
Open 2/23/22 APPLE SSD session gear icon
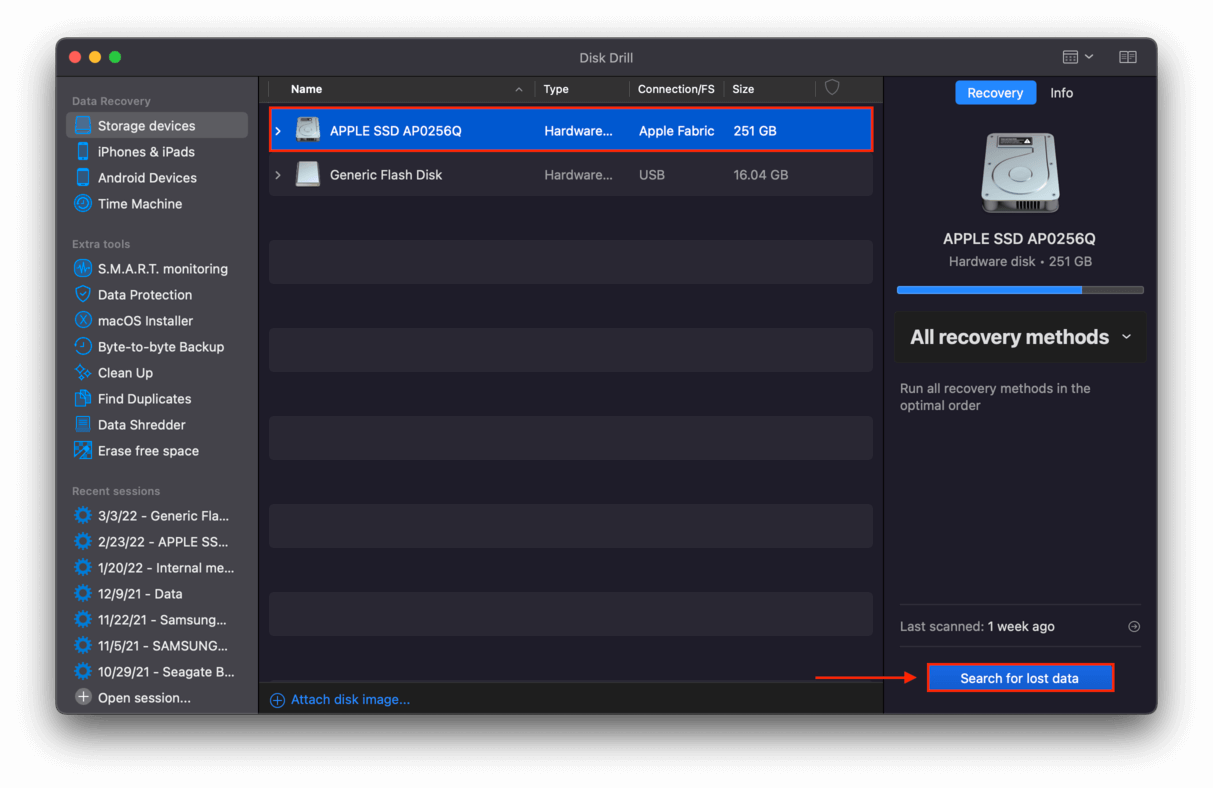pos(83,542)
